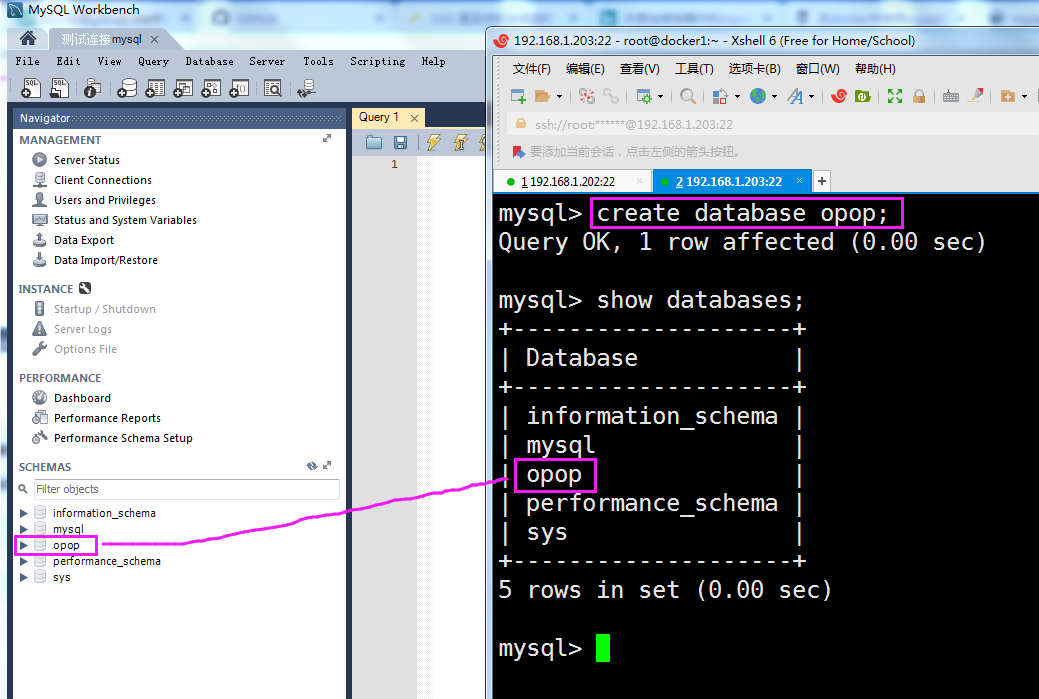This screenshot has width=1039, height=699.
Task: Click the Xshell add current session bookmark icon
Action: pos(518,152)
